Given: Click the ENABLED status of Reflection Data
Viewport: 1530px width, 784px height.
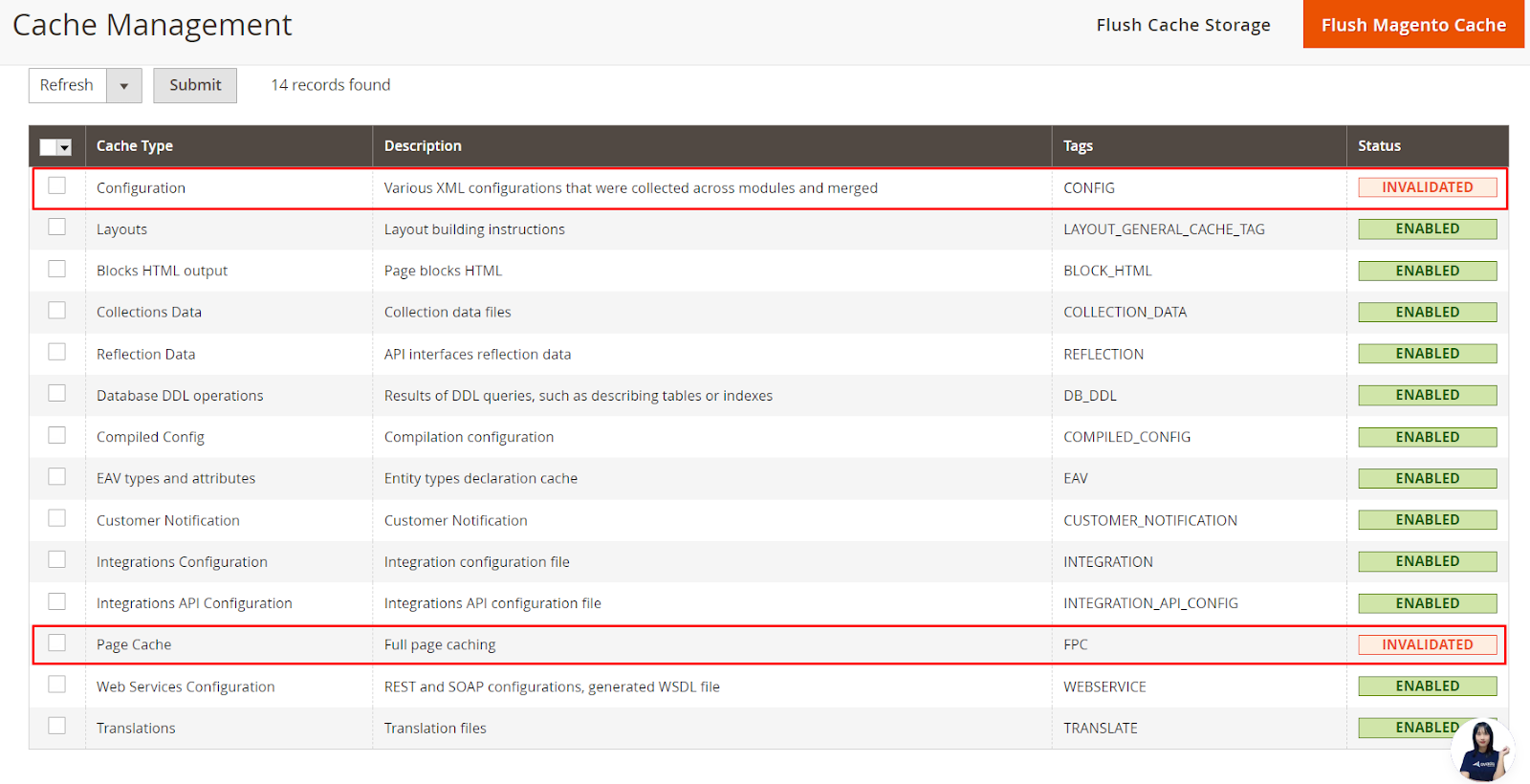Looking at the screenshot, I should coord(1428,354).
